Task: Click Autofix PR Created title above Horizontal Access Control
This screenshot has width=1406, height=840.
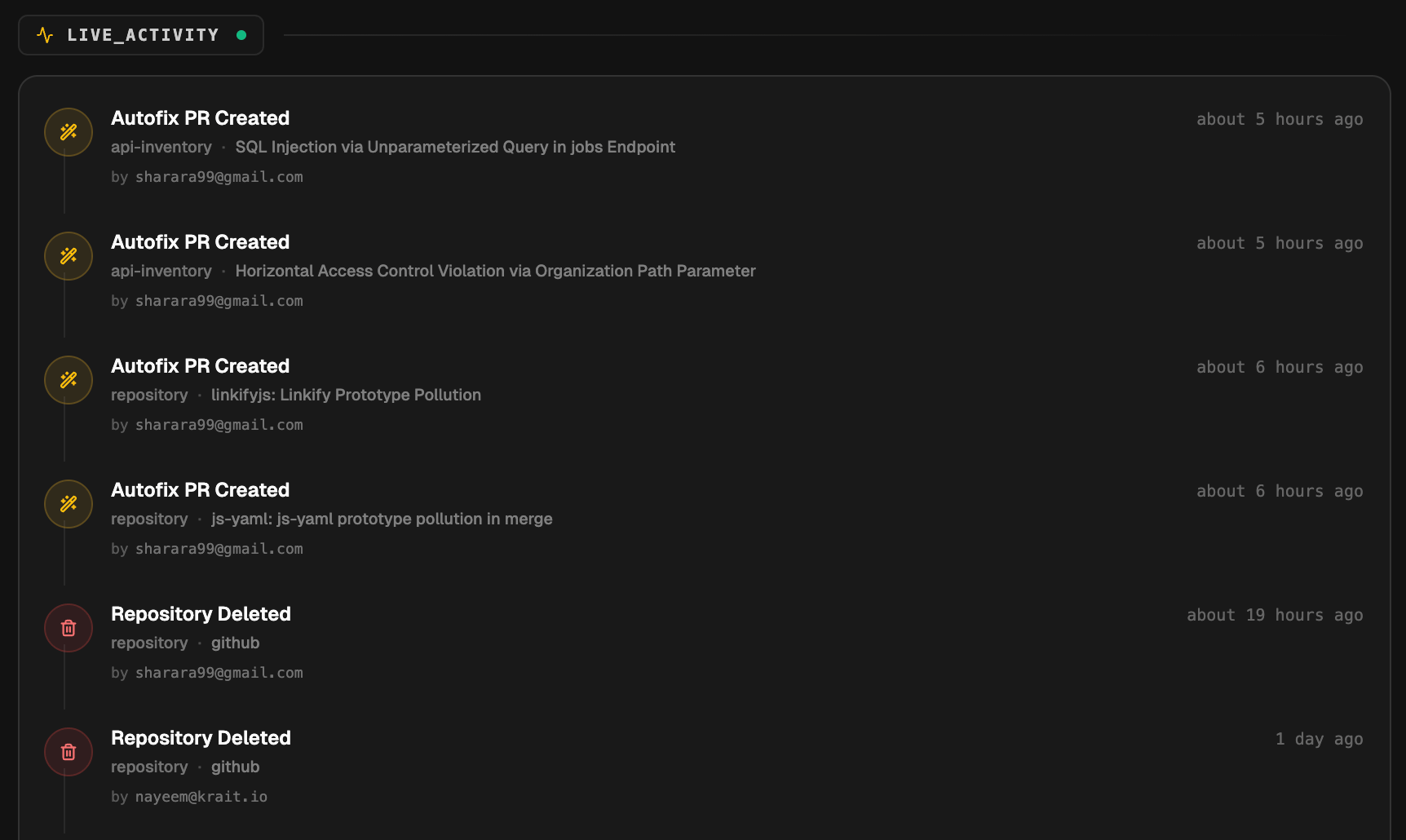Action: [200, 242]
